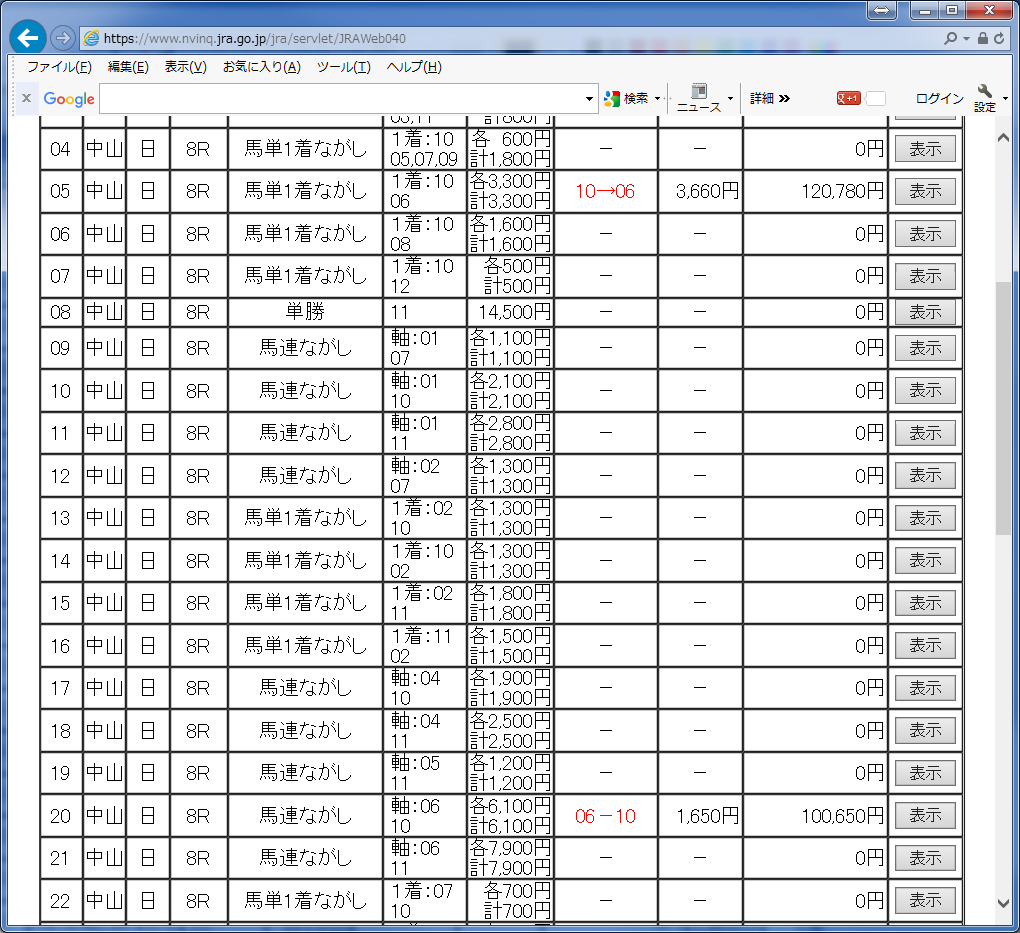The width and height of the screenshot is (1020, 933).
Task: Click the 1,650円 odds cell
Action: click(700, 816)
